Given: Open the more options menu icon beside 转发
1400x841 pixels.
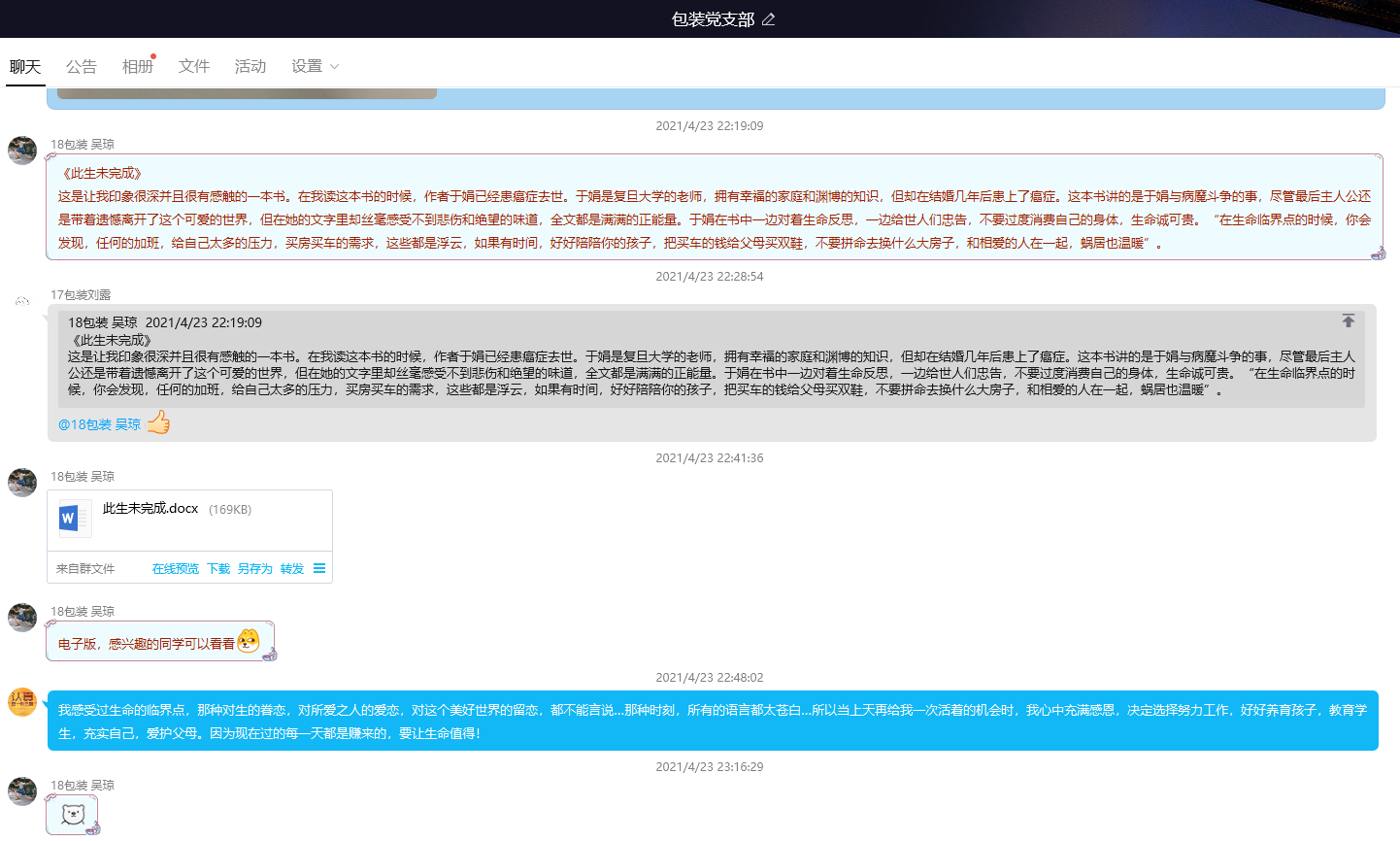Looking at the screenshot, I should click(319, 568).
